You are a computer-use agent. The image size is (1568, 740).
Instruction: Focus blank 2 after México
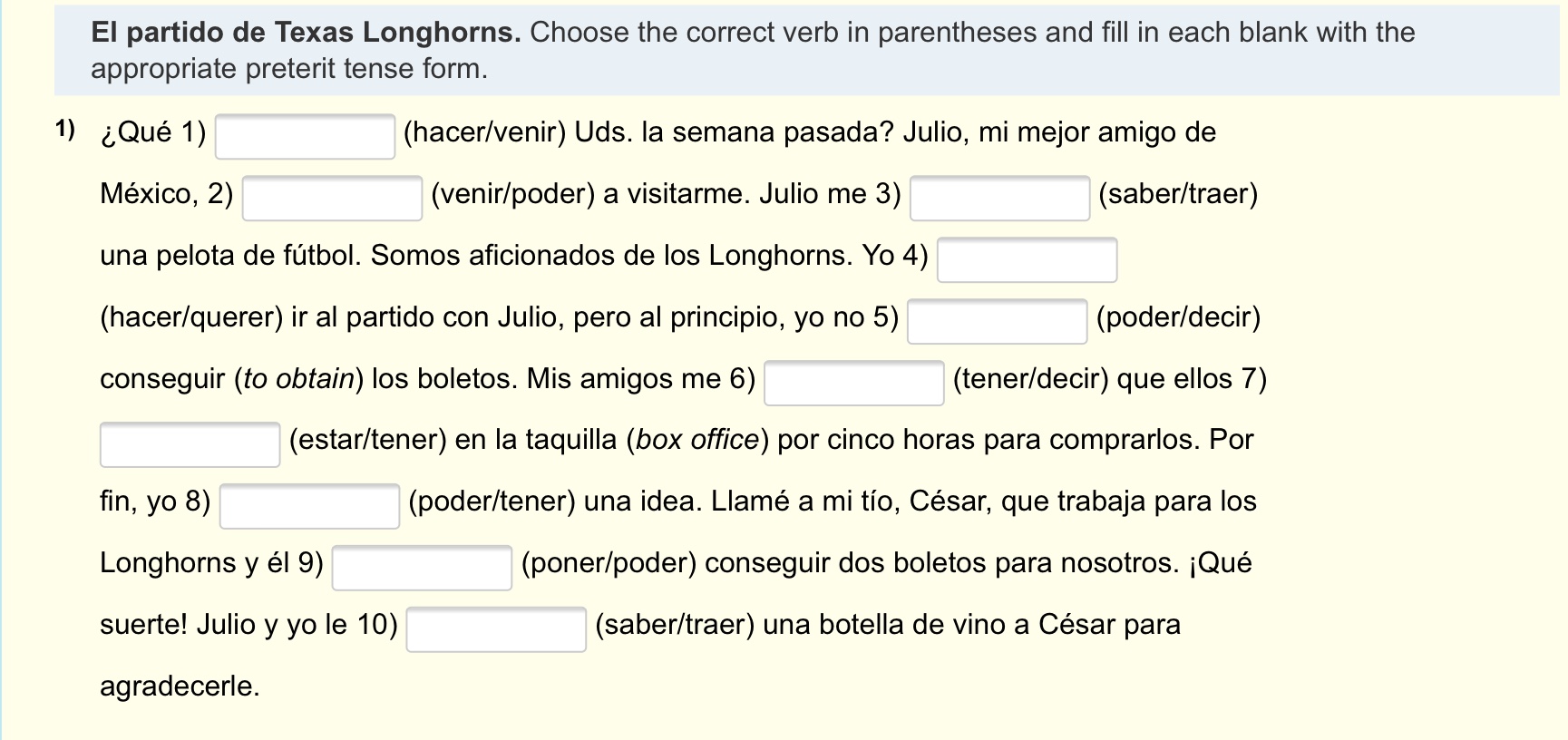(332, 198)
